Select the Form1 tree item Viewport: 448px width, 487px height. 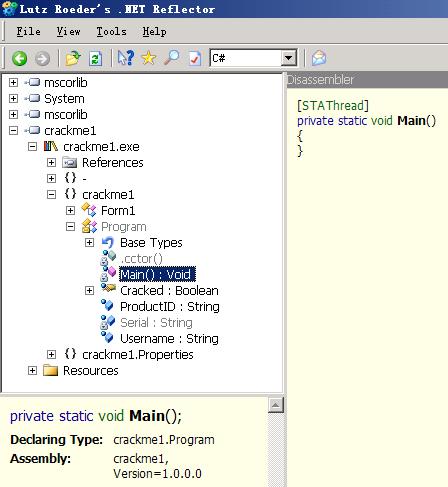click(118, 211)
